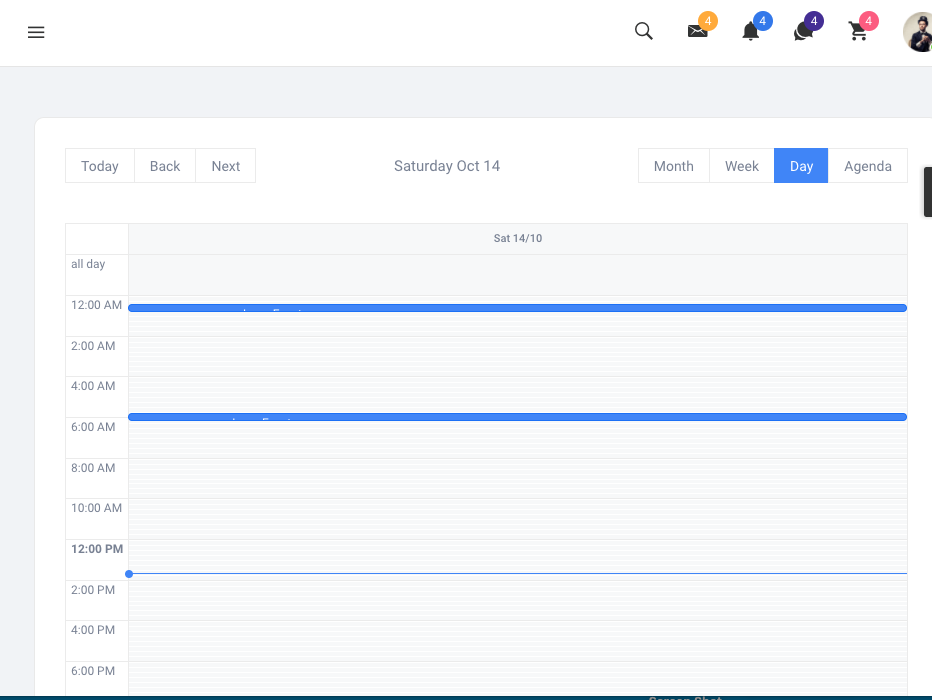Click the 6:00 PM time label

point(93,671)
